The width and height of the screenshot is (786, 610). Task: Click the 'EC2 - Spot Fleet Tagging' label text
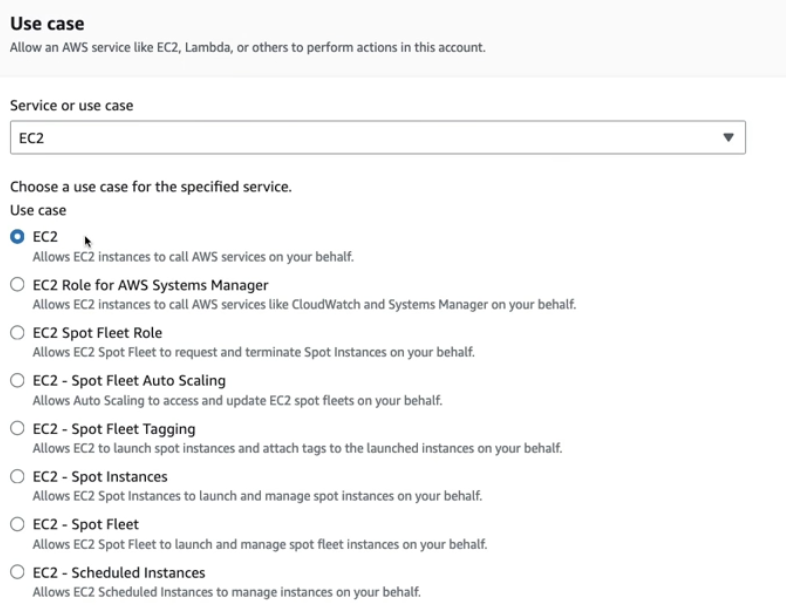click(114, 429)
